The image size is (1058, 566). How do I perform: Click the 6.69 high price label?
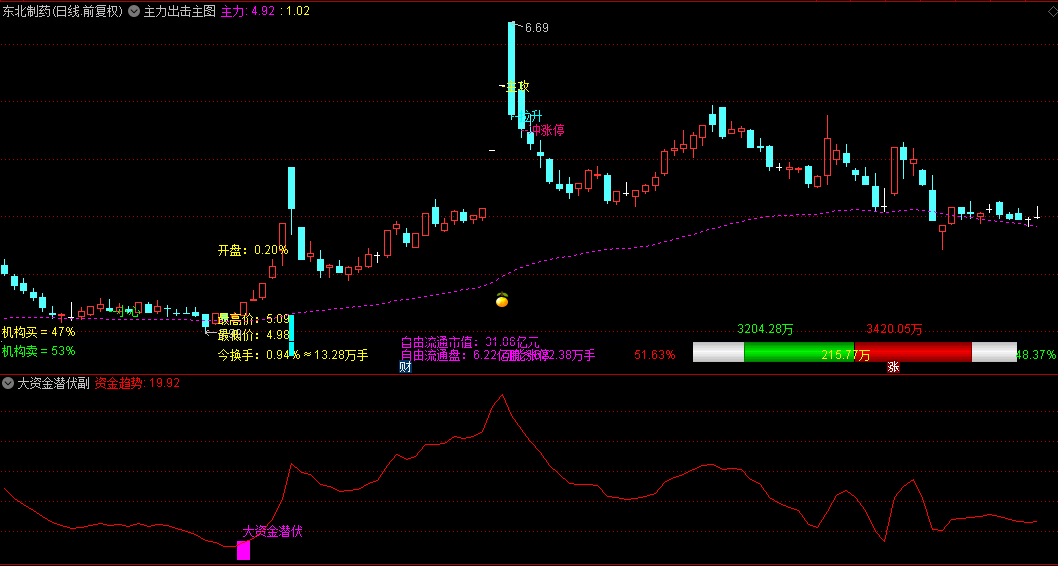tap(536, 28)
